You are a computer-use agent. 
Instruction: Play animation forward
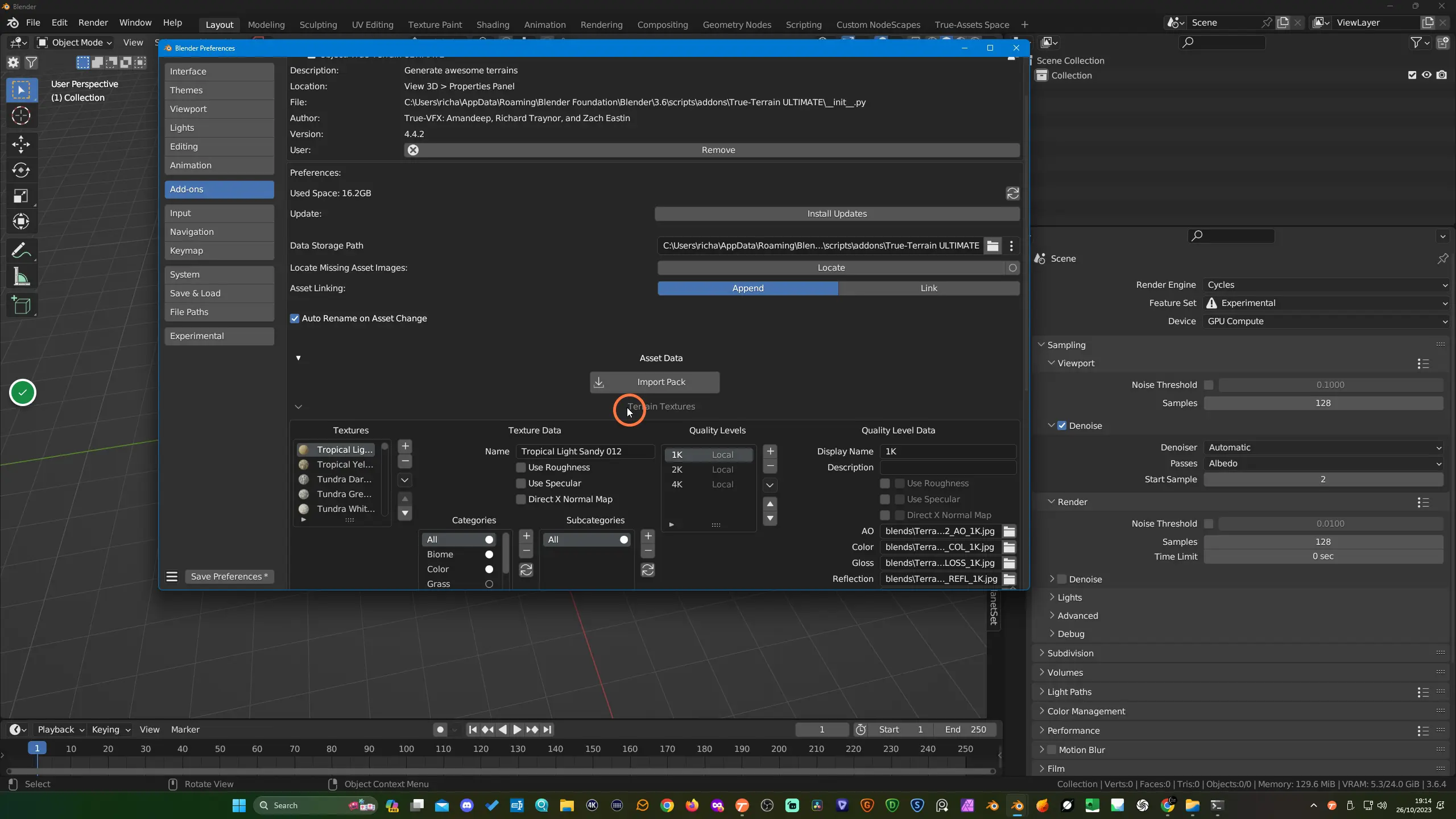click(x=517, y=730)
